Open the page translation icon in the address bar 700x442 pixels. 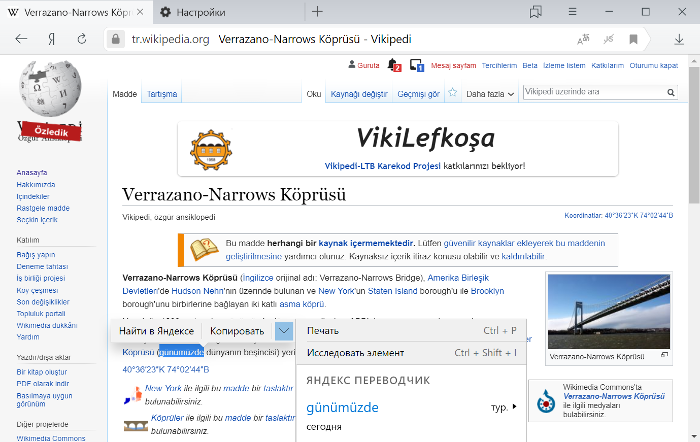pyautogui.click(x=583, y=39)
